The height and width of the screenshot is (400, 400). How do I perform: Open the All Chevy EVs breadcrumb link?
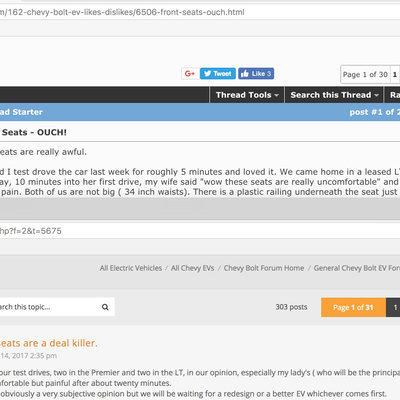point(192,268)
